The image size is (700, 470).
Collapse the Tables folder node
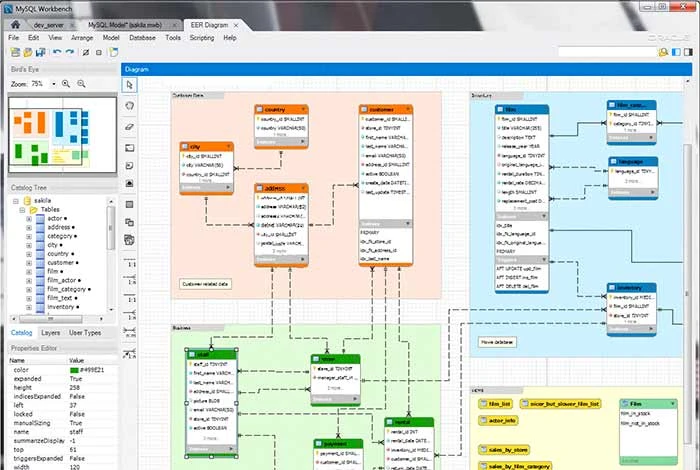22,210
